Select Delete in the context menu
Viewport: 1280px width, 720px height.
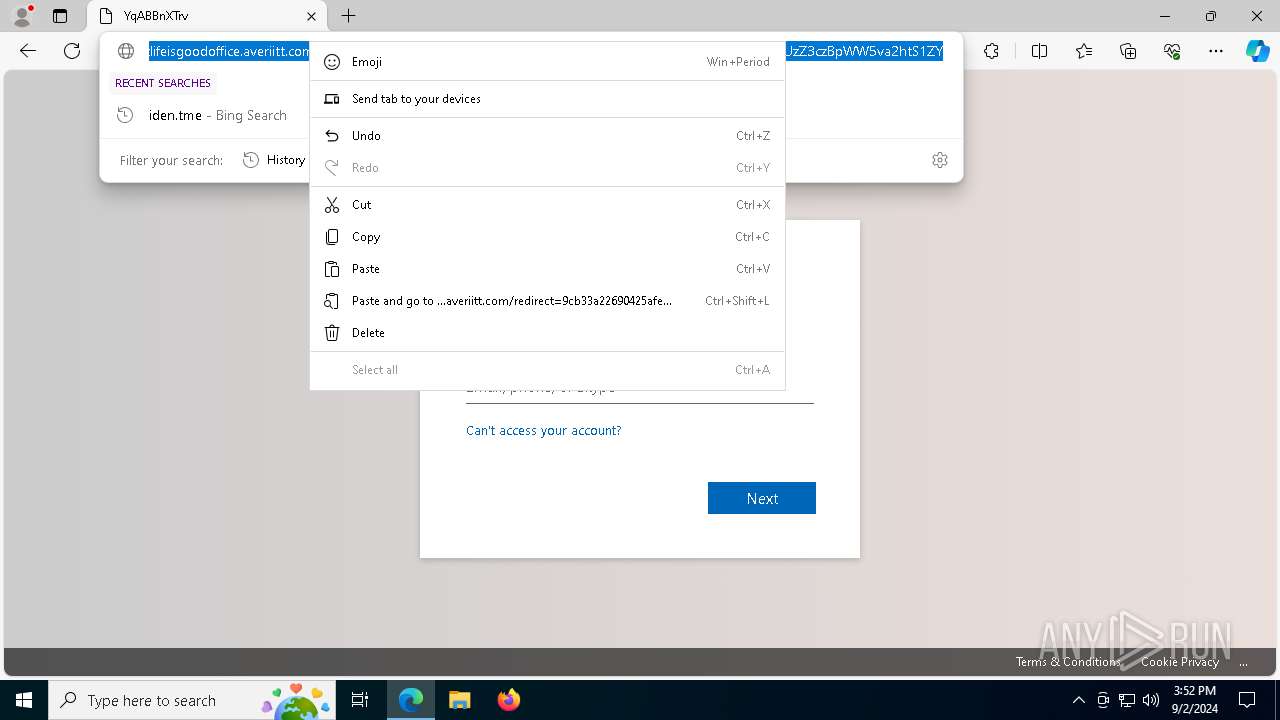click(x=547, y=333)
